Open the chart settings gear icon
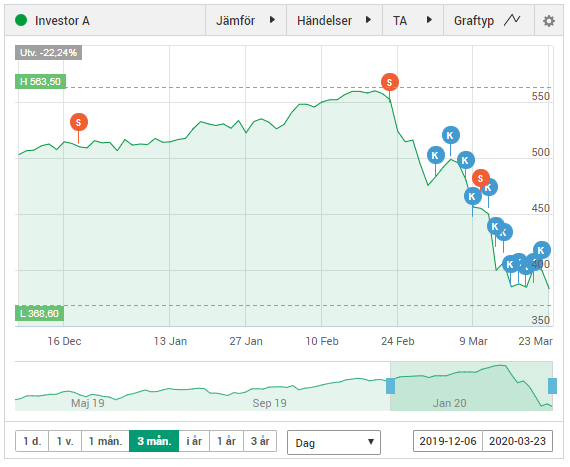This screenshot has height=467, width=570. coord(549,21)
